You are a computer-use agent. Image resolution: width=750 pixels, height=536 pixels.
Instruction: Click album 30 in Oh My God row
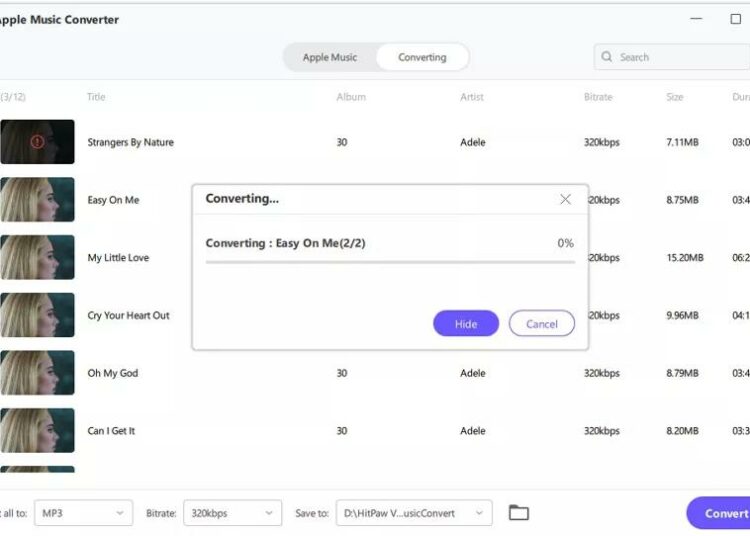click(x=342, y=373)
